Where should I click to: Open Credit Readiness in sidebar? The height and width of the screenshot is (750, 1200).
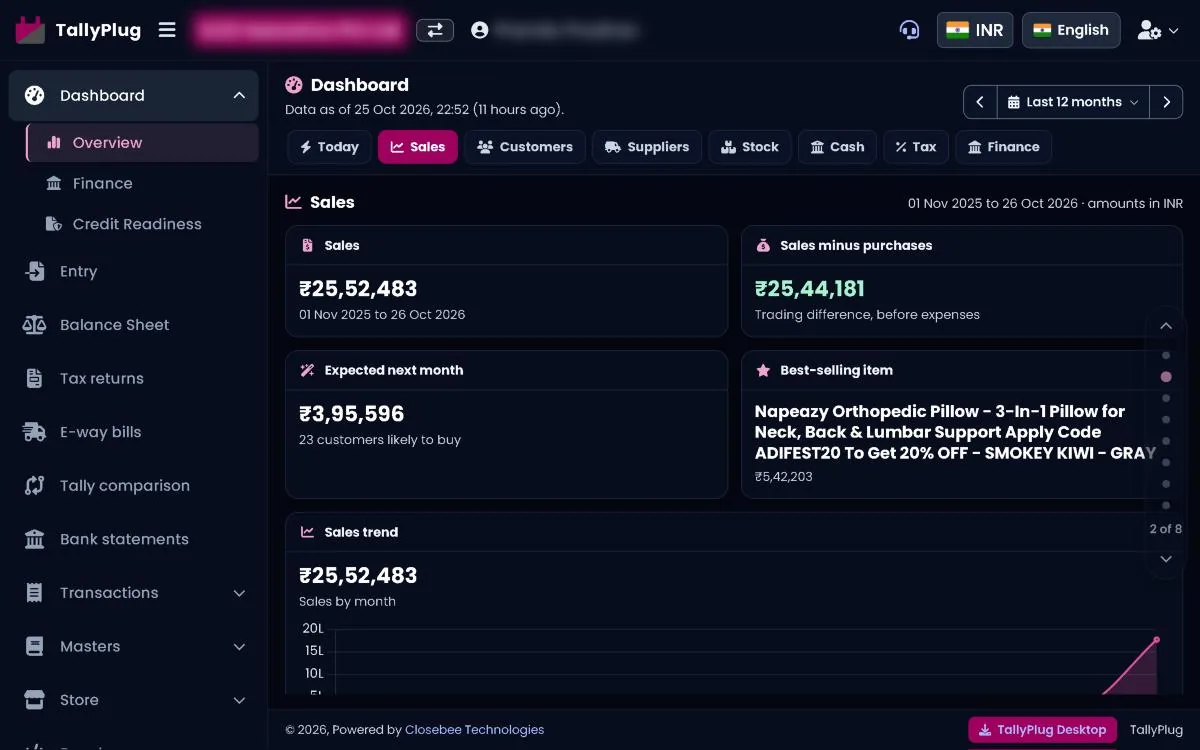(142, 224)
